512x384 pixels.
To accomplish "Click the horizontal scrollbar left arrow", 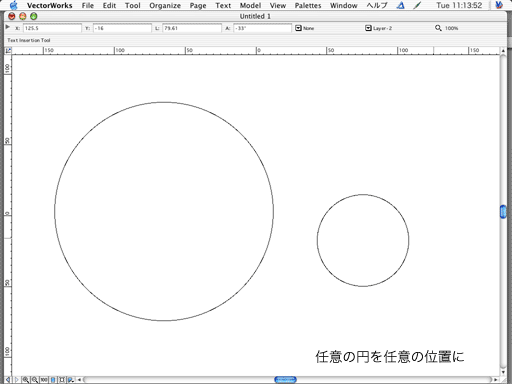I will click(79, 380).
